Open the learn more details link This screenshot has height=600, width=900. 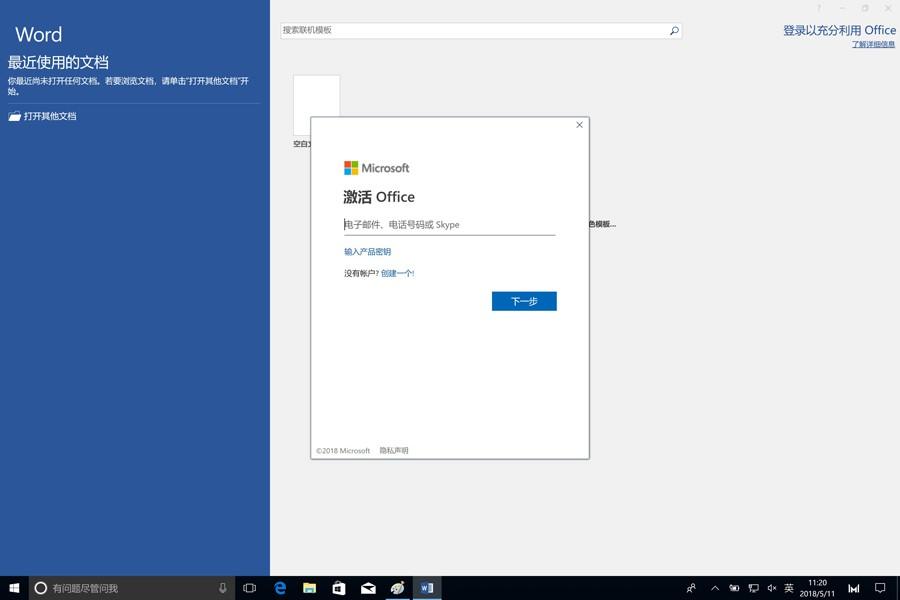point(873,44)
